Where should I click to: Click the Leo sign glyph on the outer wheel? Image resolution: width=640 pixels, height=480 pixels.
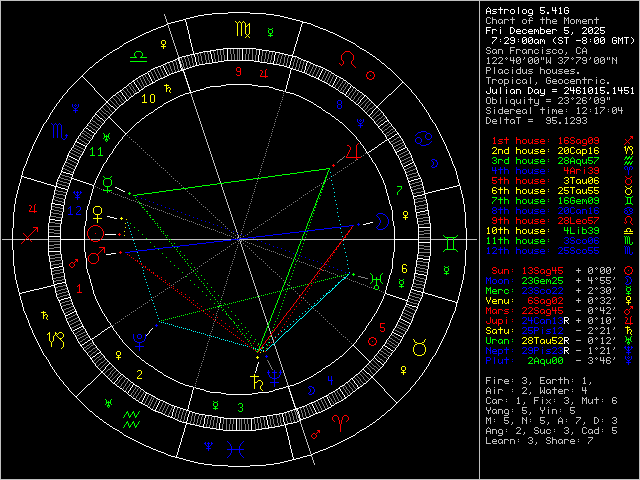(348, 60)
